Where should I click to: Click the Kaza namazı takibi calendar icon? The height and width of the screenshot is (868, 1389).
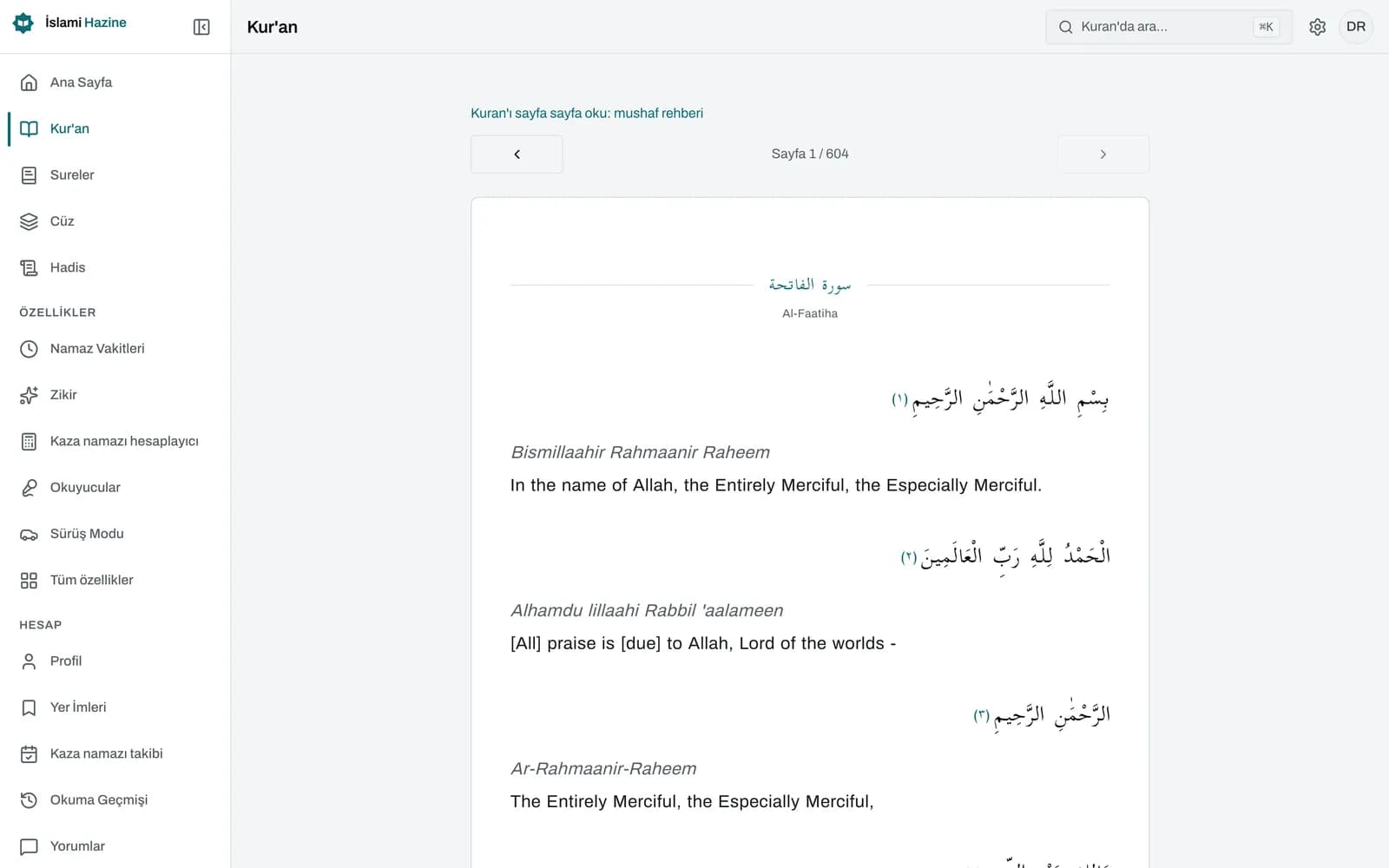(x=29, y=753)
